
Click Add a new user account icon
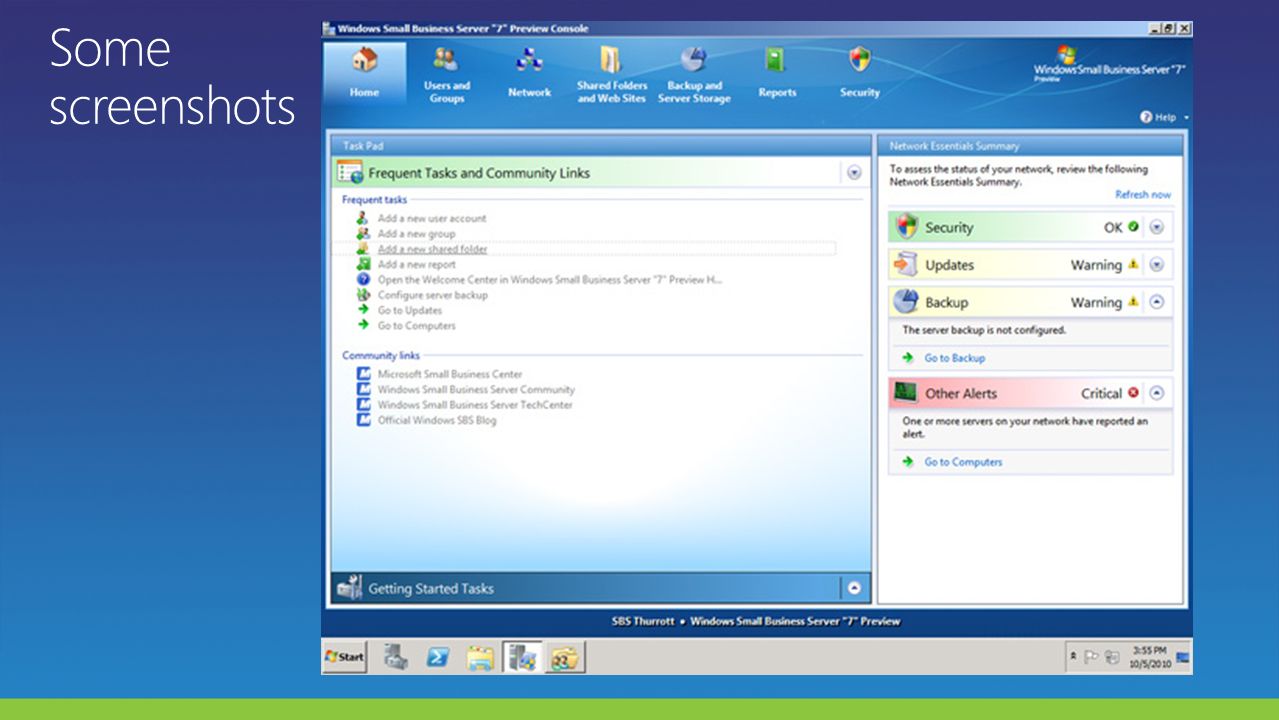[x=363, y=218]
